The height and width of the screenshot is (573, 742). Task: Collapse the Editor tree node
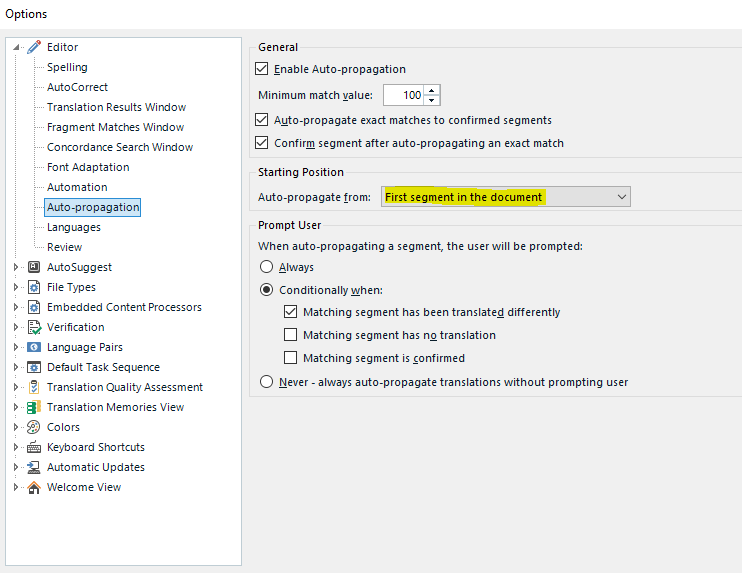click(x=16, y=47)
